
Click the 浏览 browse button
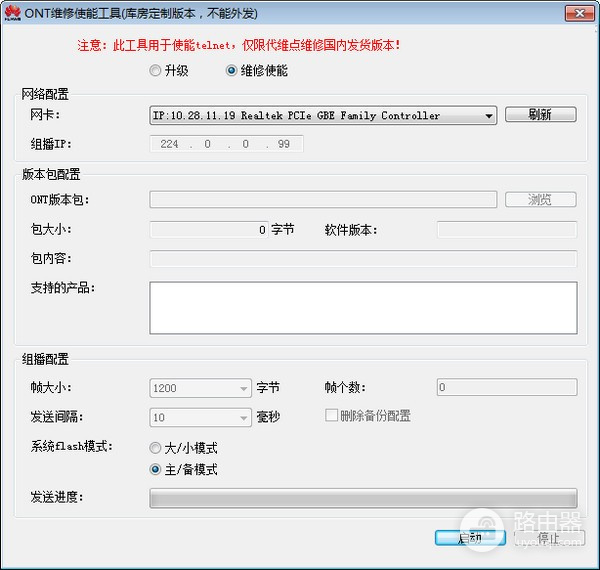(x=540, y=199)
